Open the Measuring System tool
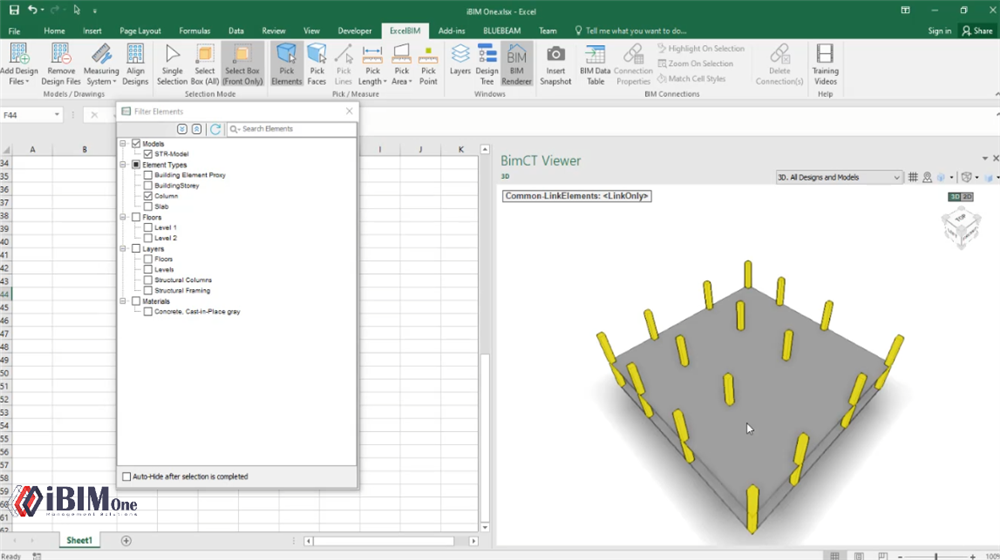This screenshot has width=1000, height=560. coord(101,64)
